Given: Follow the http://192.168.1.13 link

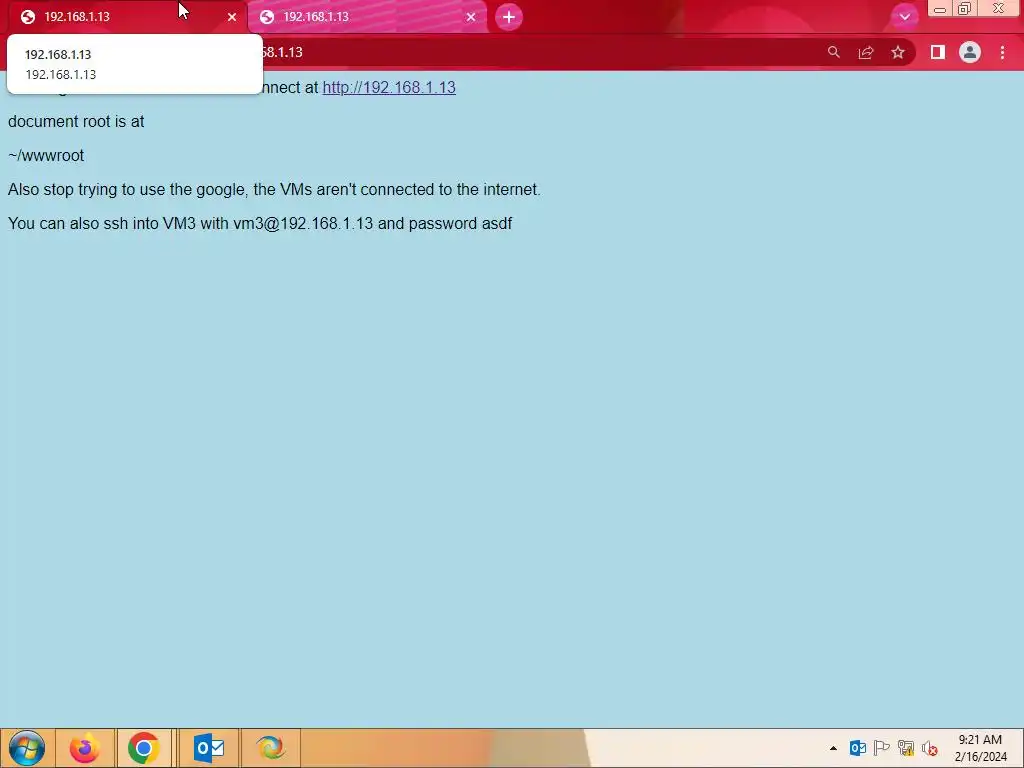Looking at the screenshot, I should pos(389,88).
